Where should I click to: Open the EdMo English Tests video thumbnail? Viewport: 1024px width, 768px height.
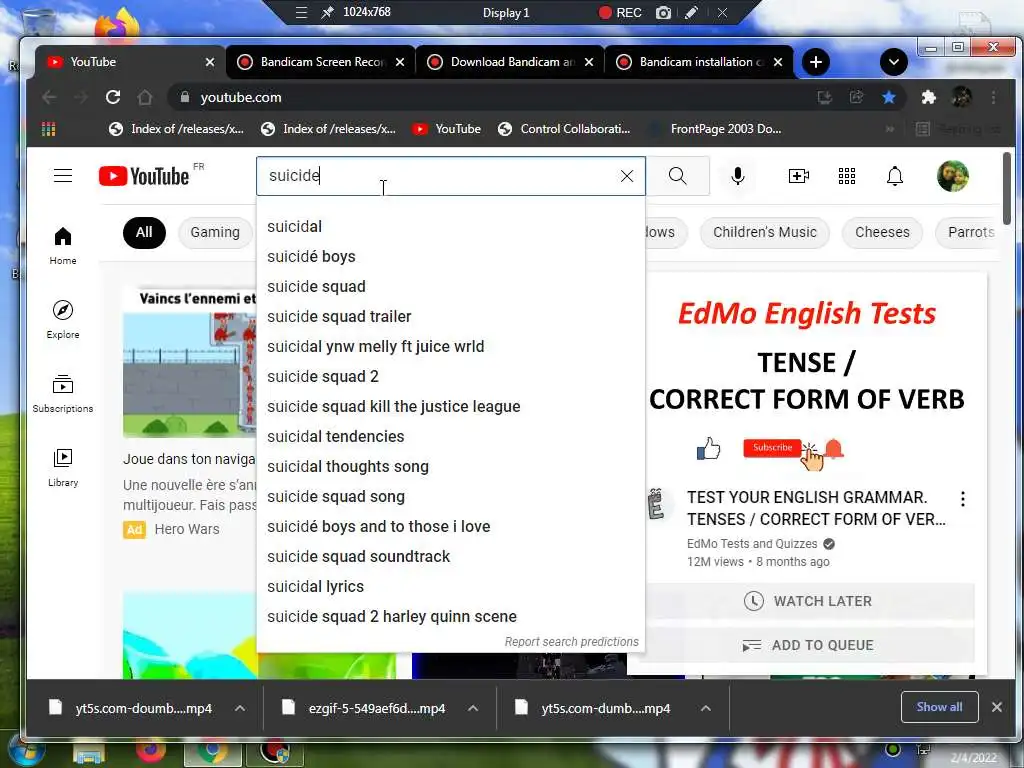[x=807, y=376]
